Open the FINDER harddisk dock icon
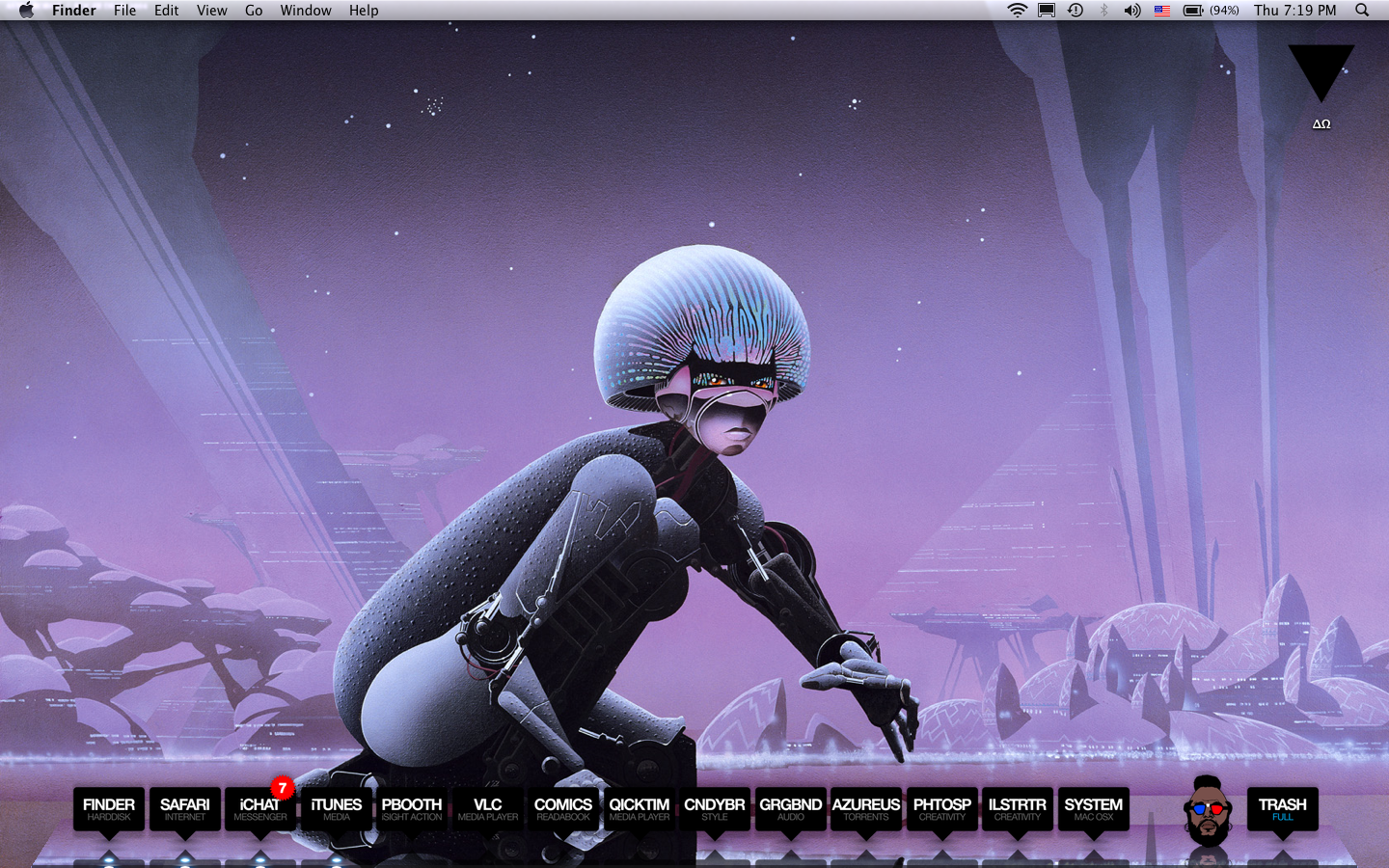The width and height of the screenshot is (1389, 868). [x=109, y=810]
